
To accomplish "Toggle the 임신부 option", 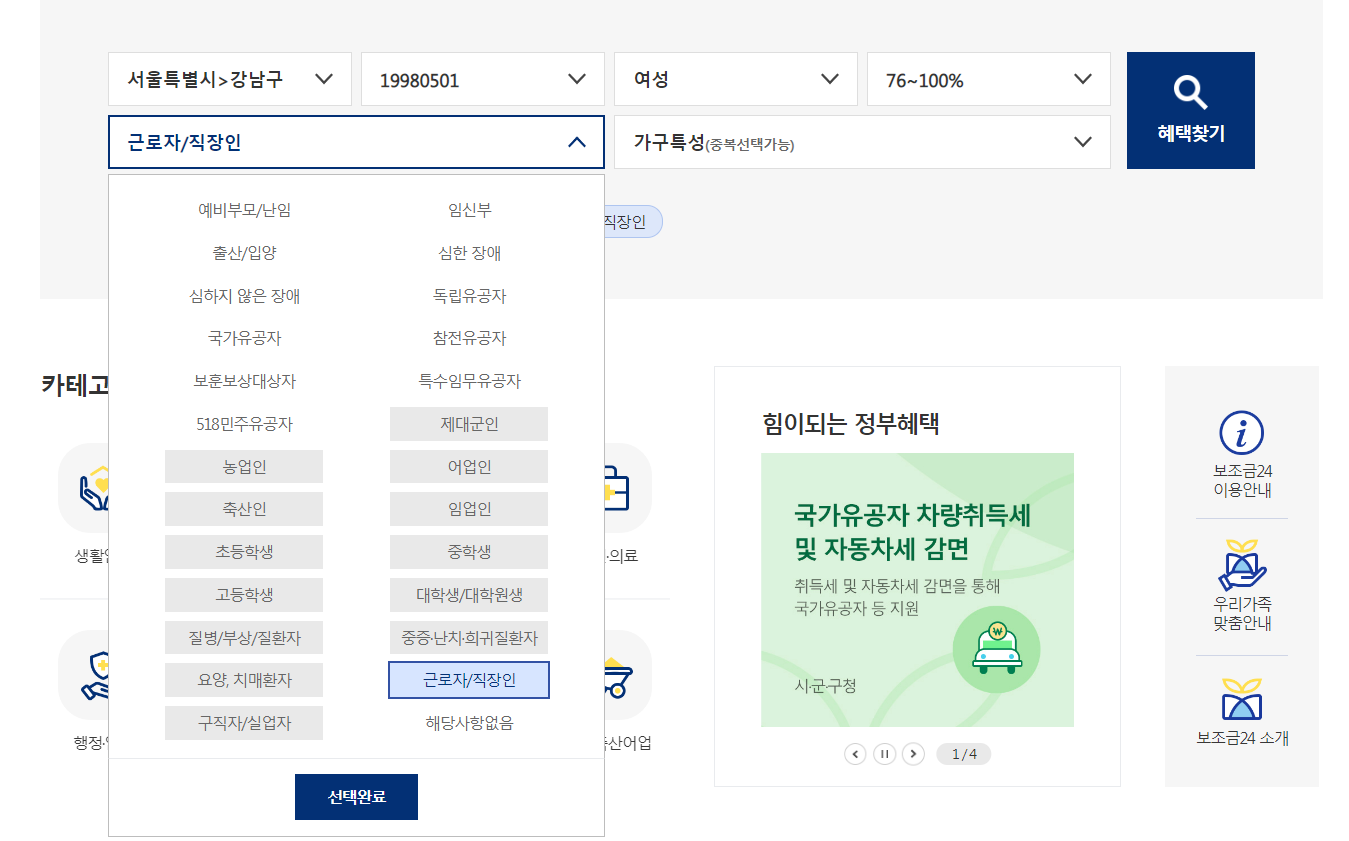I will tap(469, 210).
